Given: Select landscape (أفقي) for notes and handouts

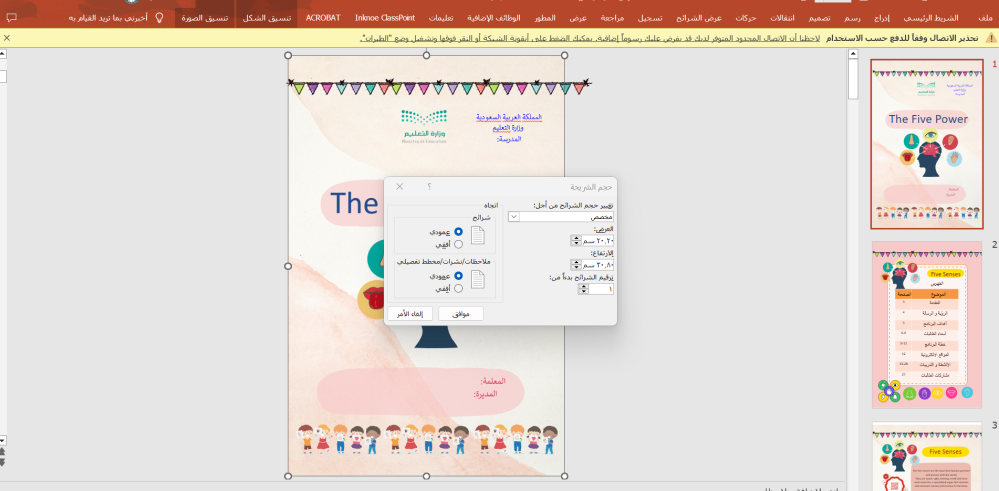Looking at the screenshot, I should click(x=459, y=288).
